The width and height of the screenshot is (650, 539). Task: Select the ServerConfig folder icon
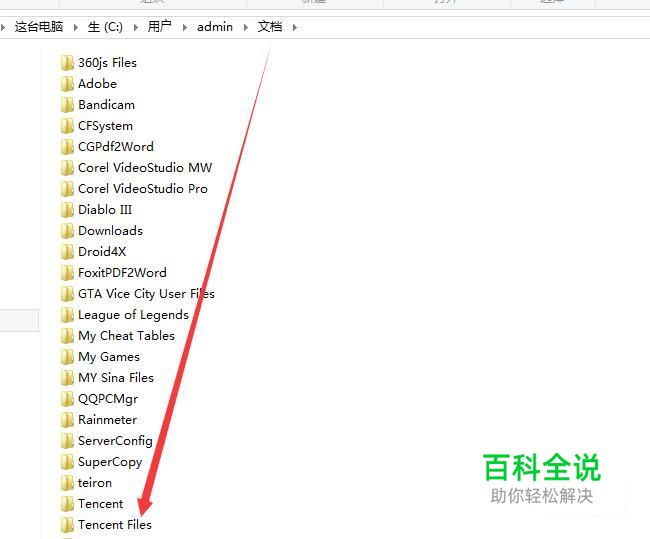(x=67, y=441)
